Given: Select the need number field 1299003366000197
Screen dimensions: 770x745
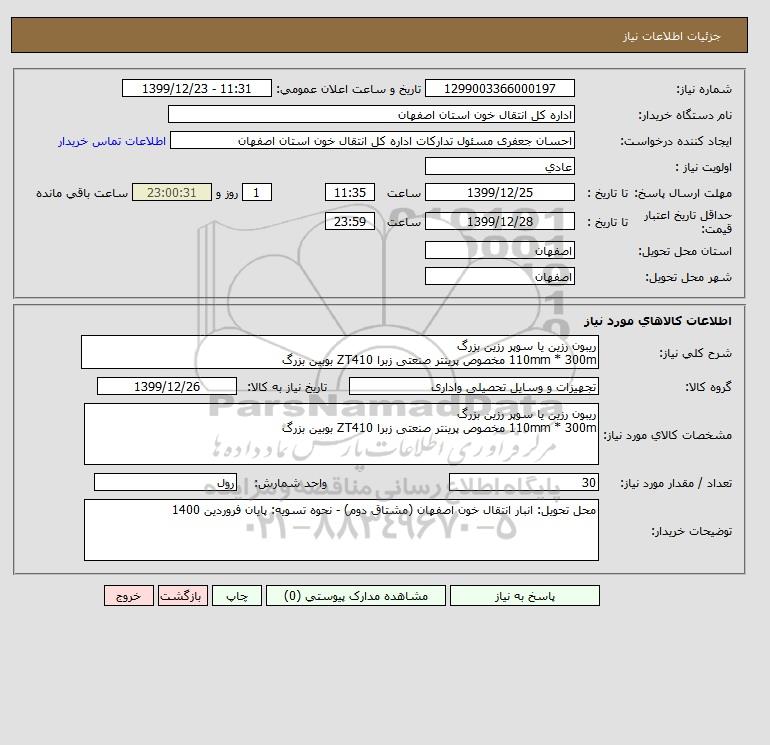Looking at the screenshot, I should (499, 88).
